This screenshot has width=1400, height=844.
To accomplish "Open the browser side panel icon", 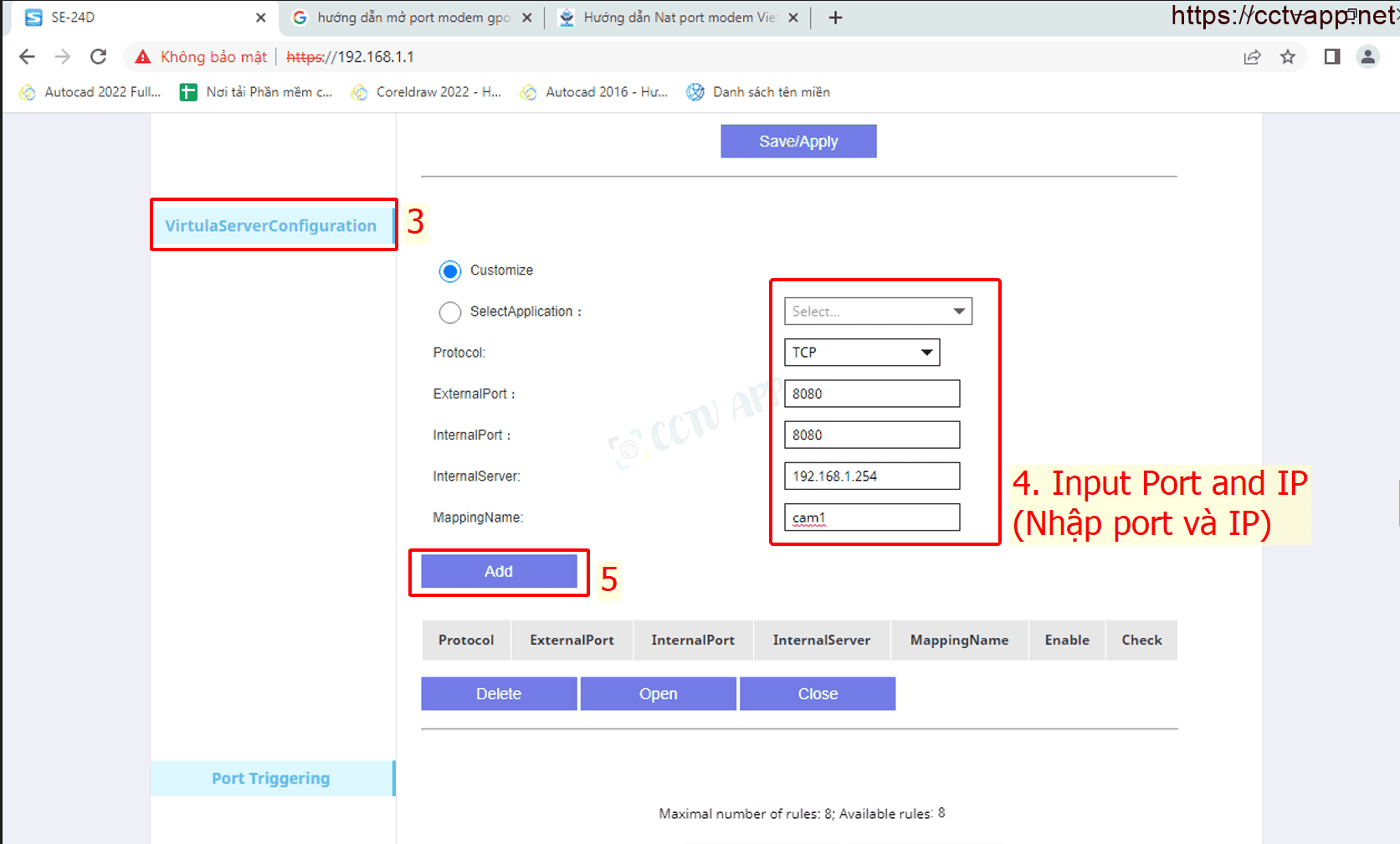I will point(1331,57).
